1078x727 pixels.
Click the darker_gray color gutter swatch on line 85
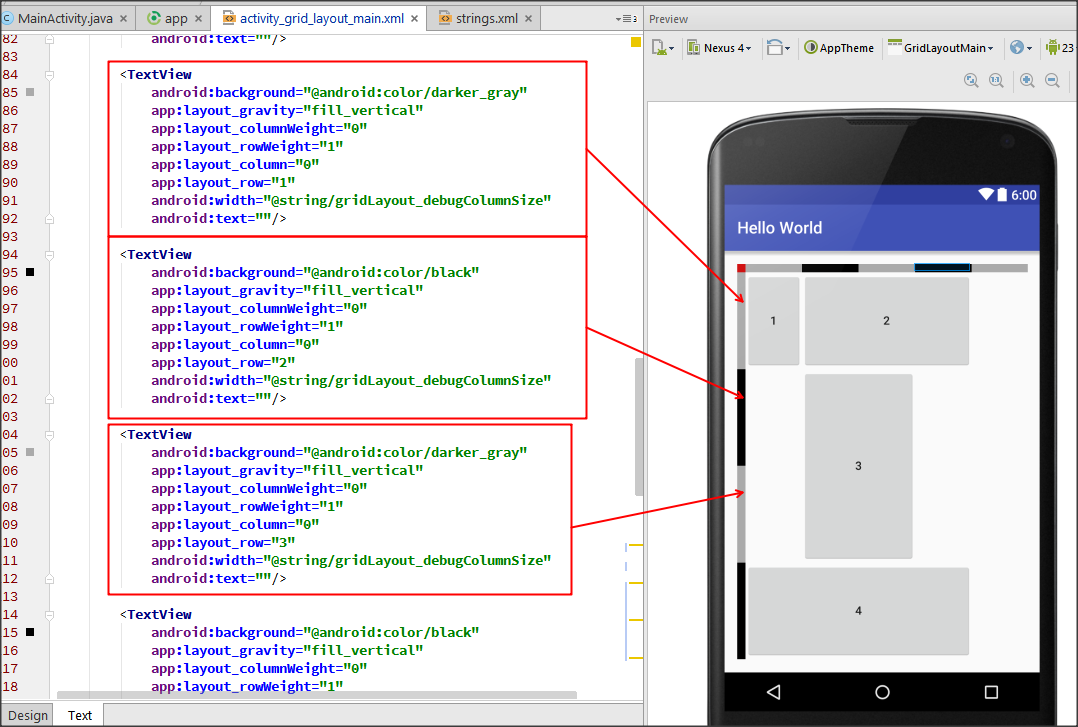pyautogui.click(x=30, y=92)
